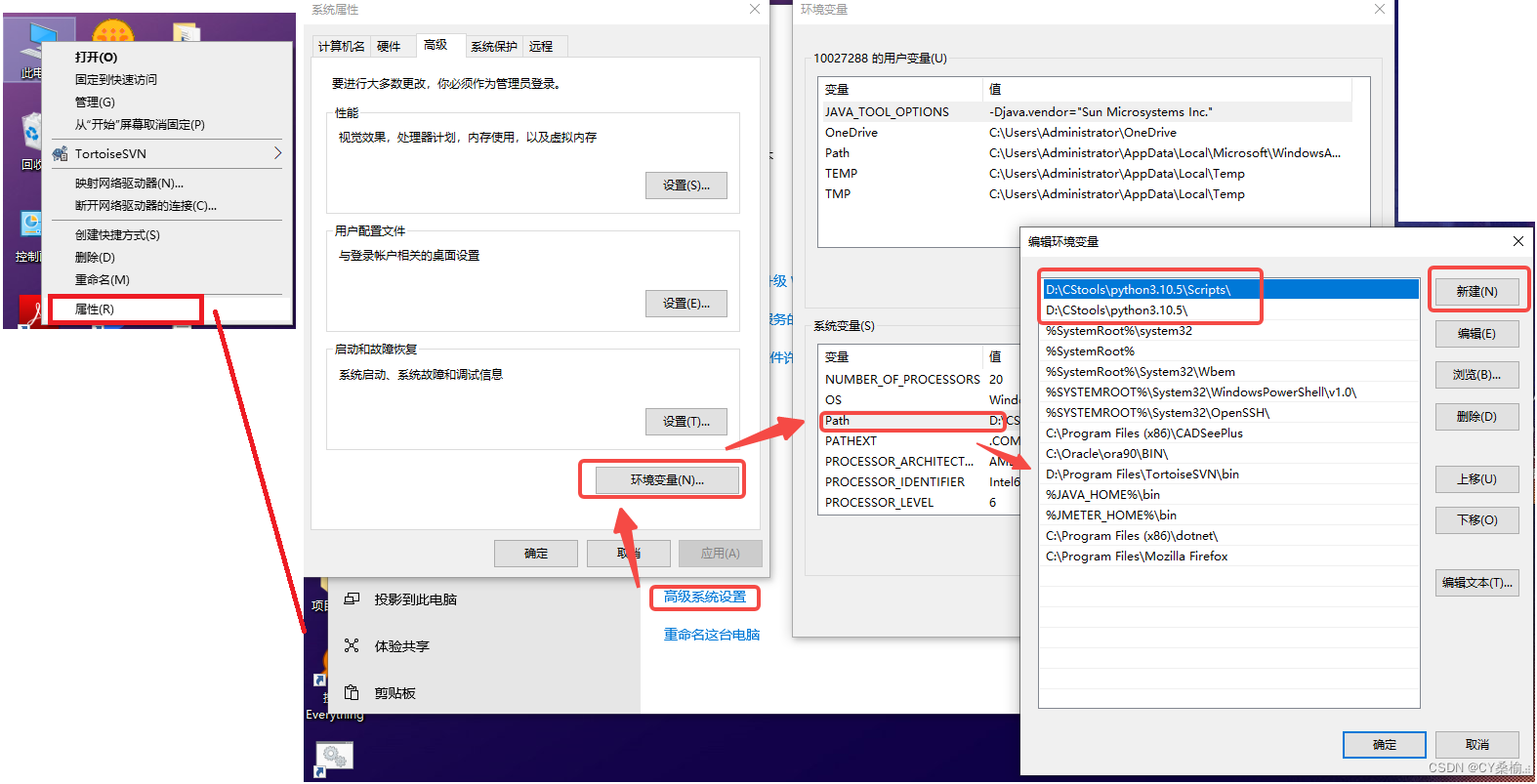Open startup and recovery 设置(T)... button
The image size is (1537, 784).
click(686, 422)
